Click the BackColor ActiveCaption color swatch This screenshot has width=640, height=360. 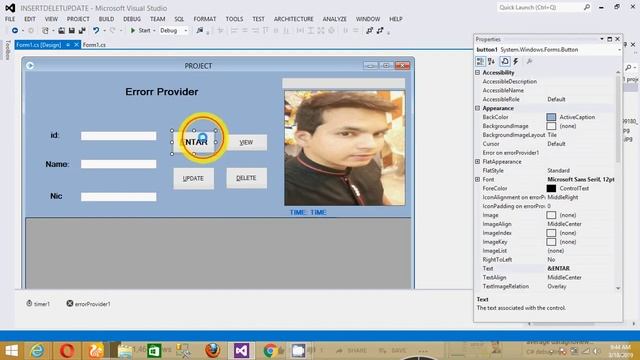551,117
